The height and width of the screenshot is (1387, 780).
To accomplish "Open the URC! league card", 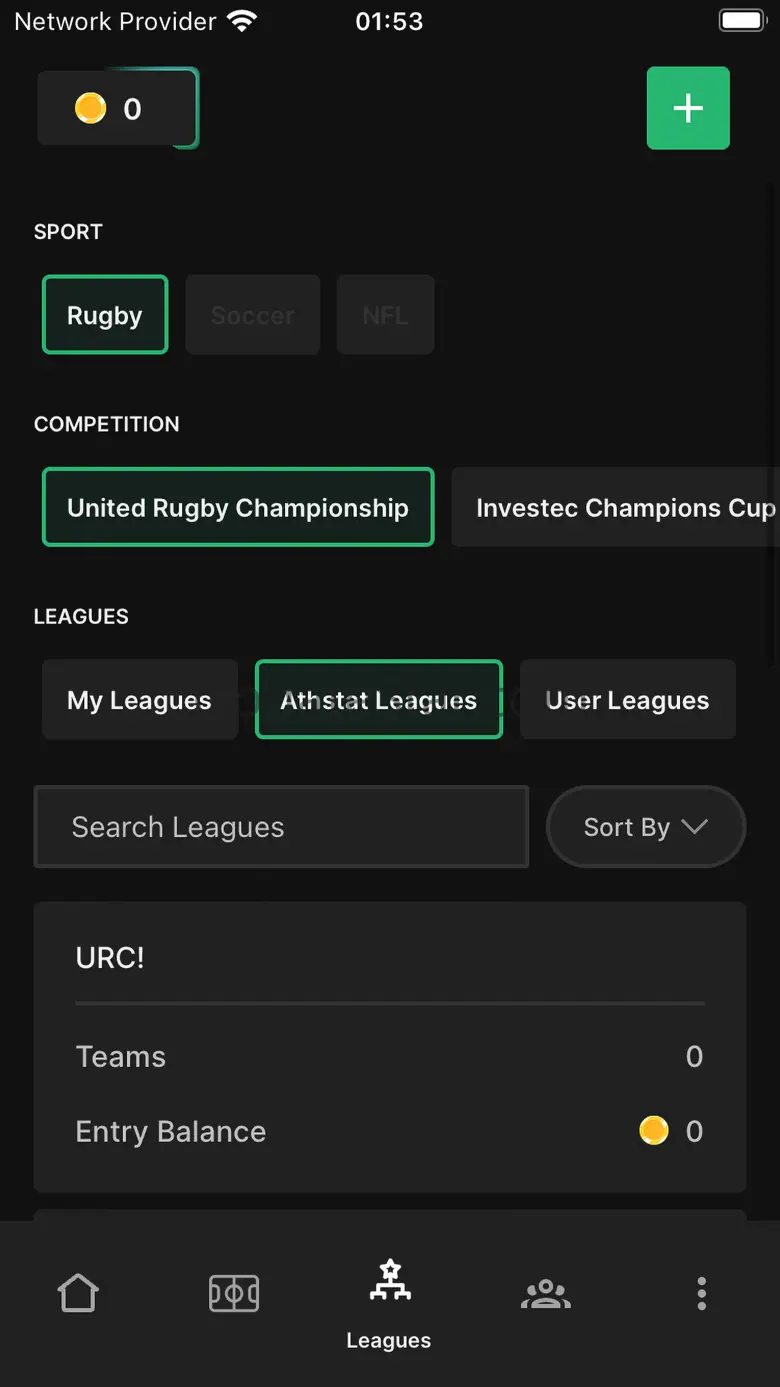I will click(x=390, y=1046).
